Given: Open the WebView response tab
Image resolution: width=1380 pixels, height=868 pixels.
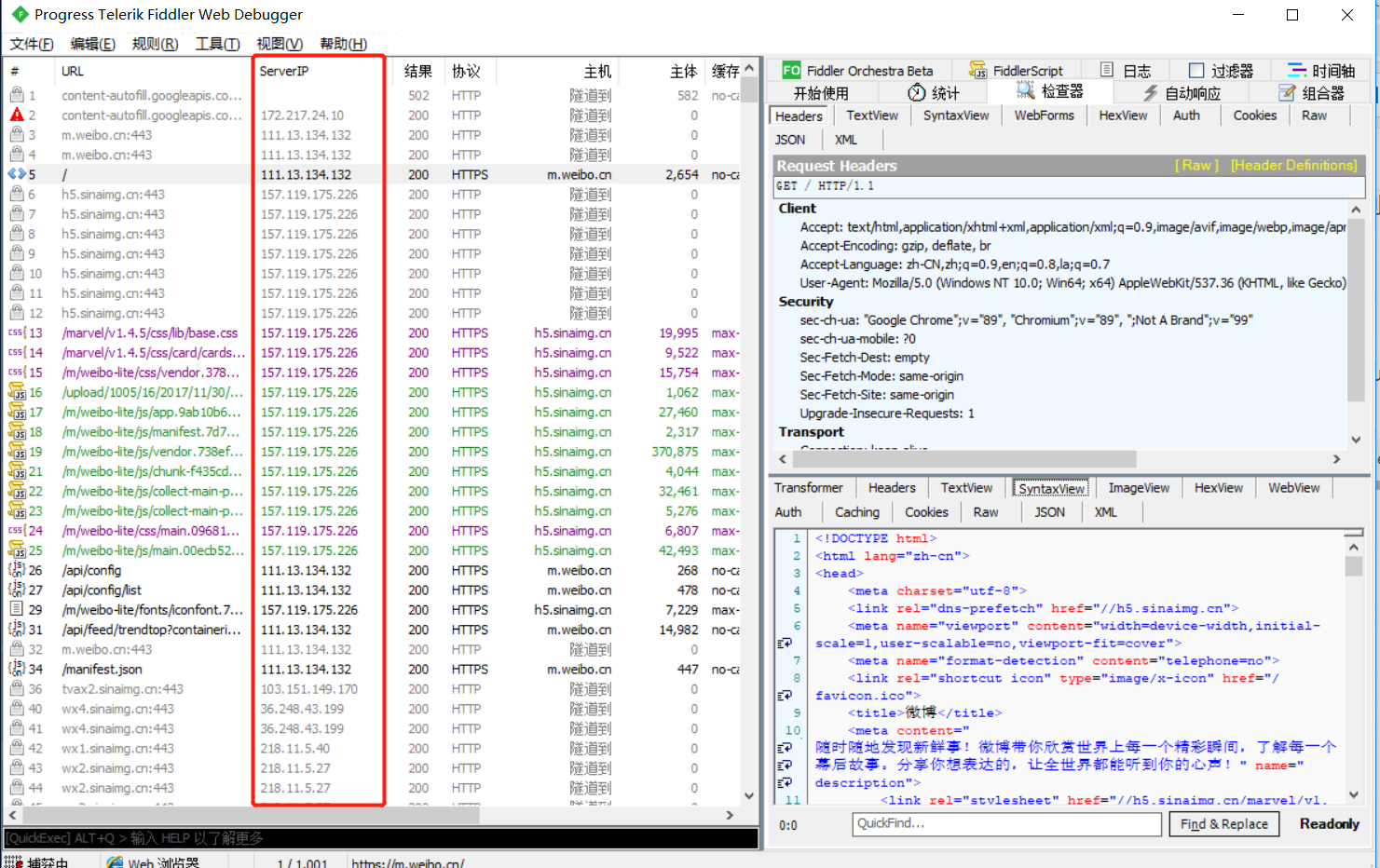Looking at the screenshot, I should 1293,488.
